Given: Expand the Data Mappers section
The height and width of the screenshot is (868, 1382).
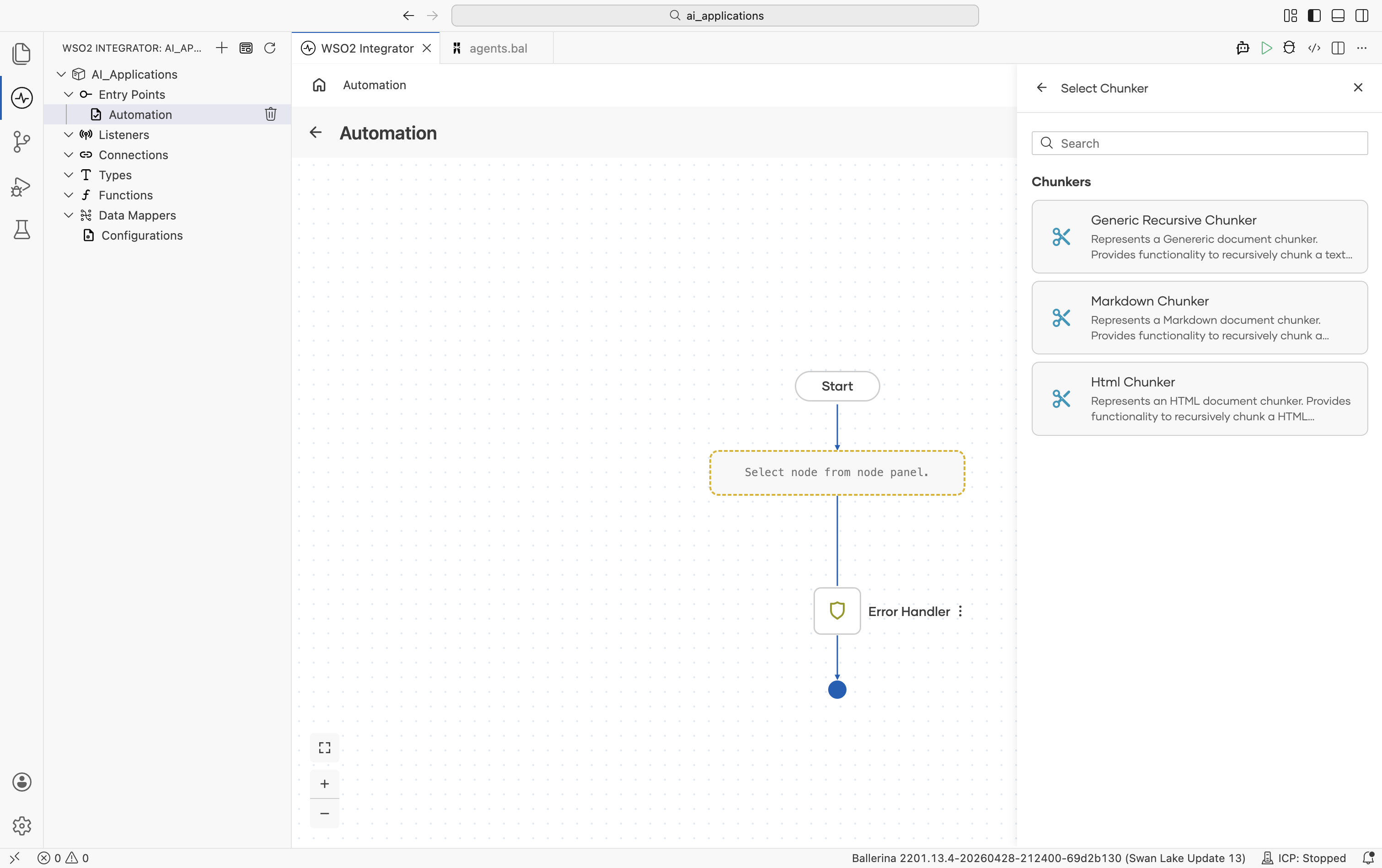Looking at the screenshot, I should pyautogui.click(x=68, y=214).
